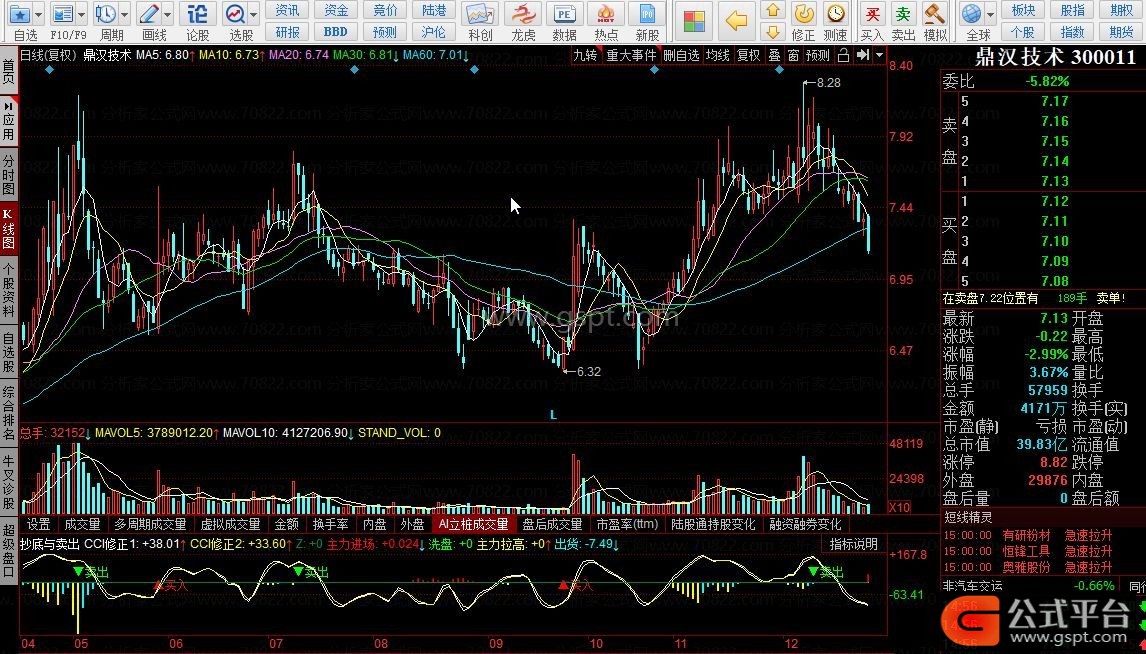
Task: Click the yellow down arrow icon
Action: (x=773, y=31)
